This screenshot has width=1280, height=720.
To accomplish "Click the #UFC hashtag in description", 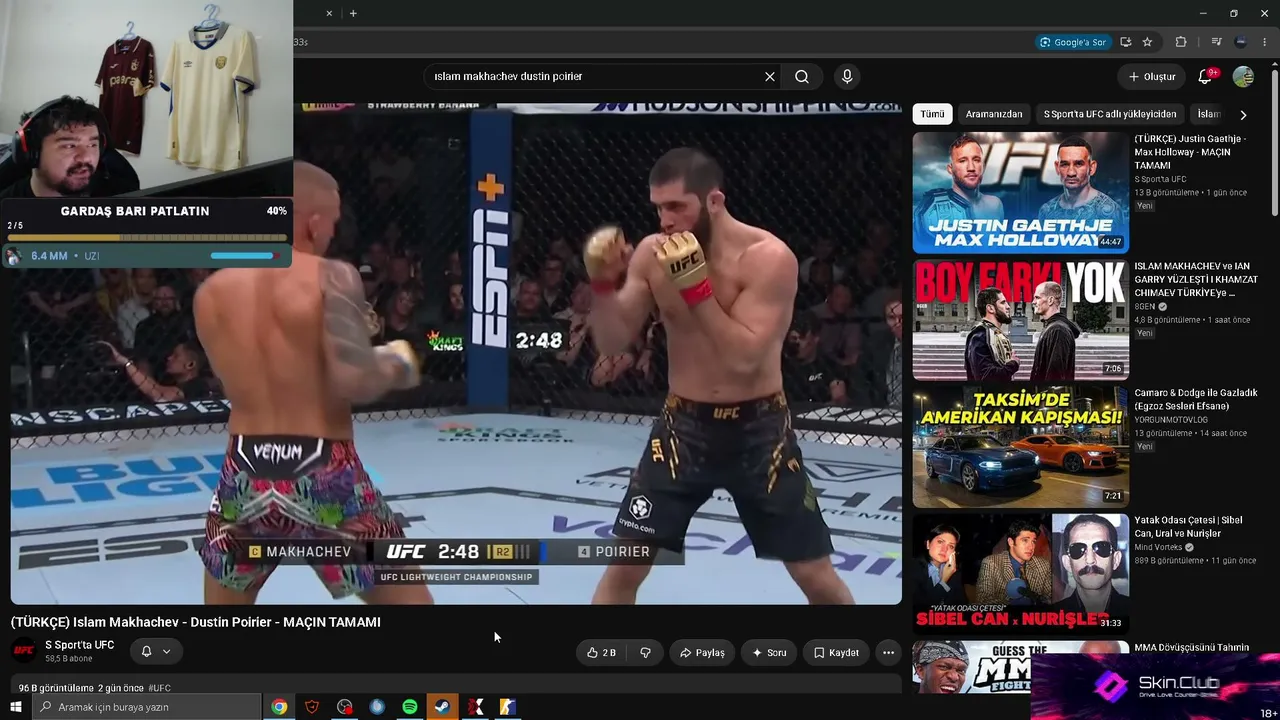I will [160, 688].
